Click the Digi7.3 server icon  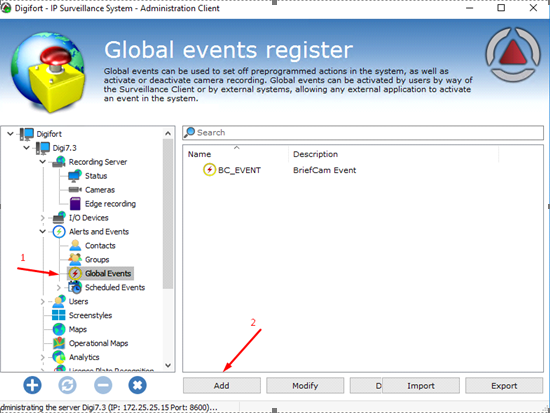43,148
